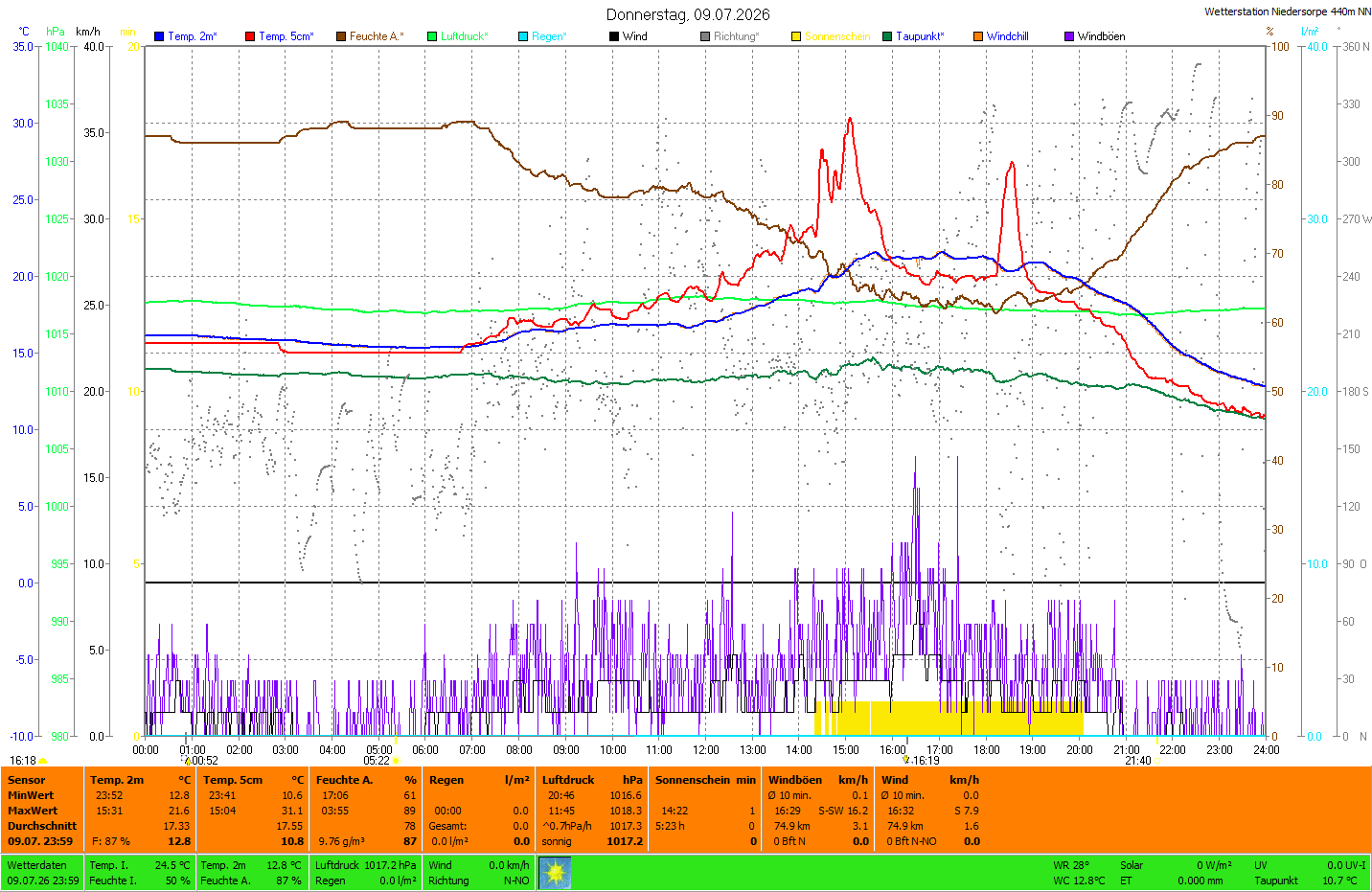Screen dimensions: 1372x892
Task: Click the red Temp. 5cm legend swatch
Action: 250,36
